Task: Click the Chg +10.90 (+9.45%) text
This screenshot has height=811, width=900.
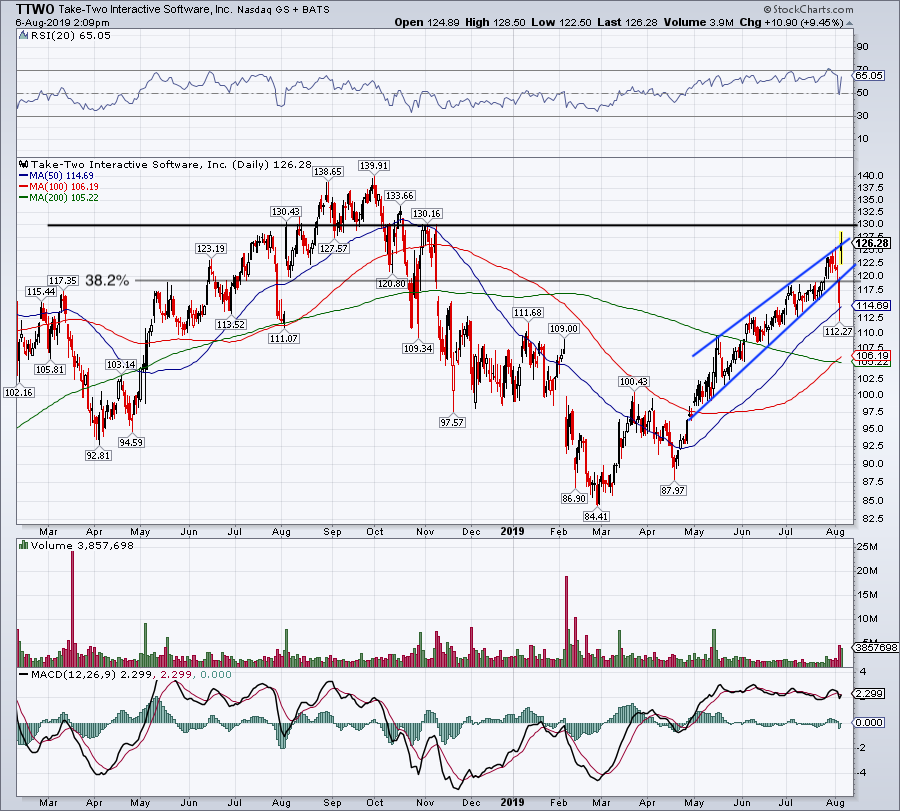Action: click(x=791, y=22)
